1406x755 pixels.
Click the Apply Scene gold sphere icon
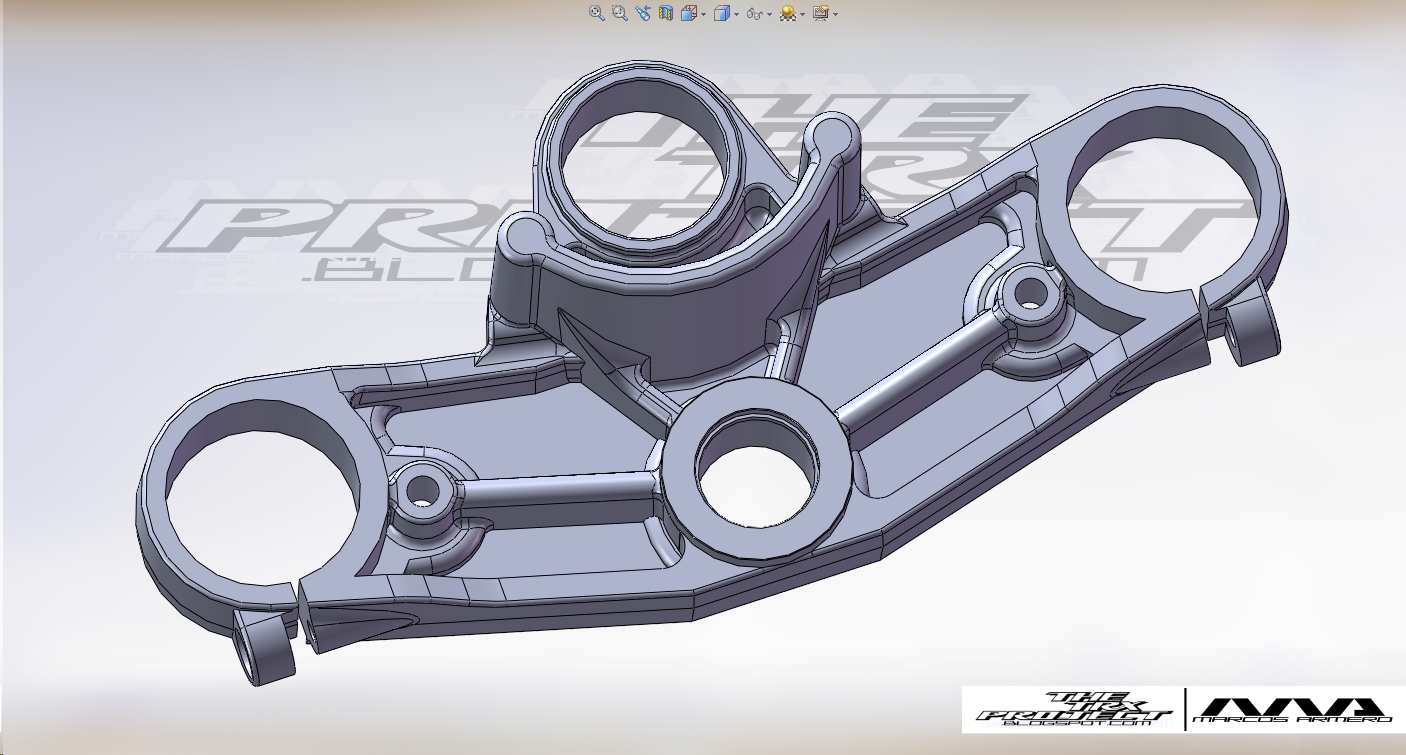point(788,13)
